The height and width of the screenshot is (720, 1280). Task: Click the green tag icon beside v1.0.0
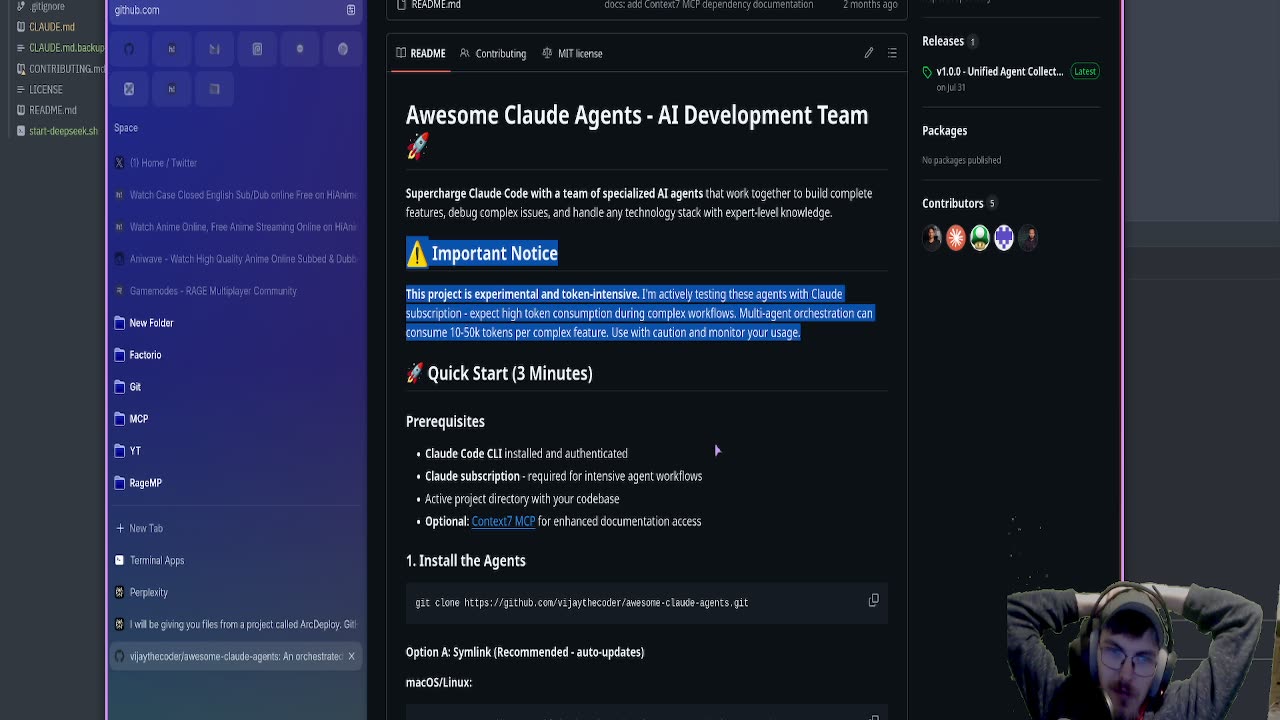[927, 72]
